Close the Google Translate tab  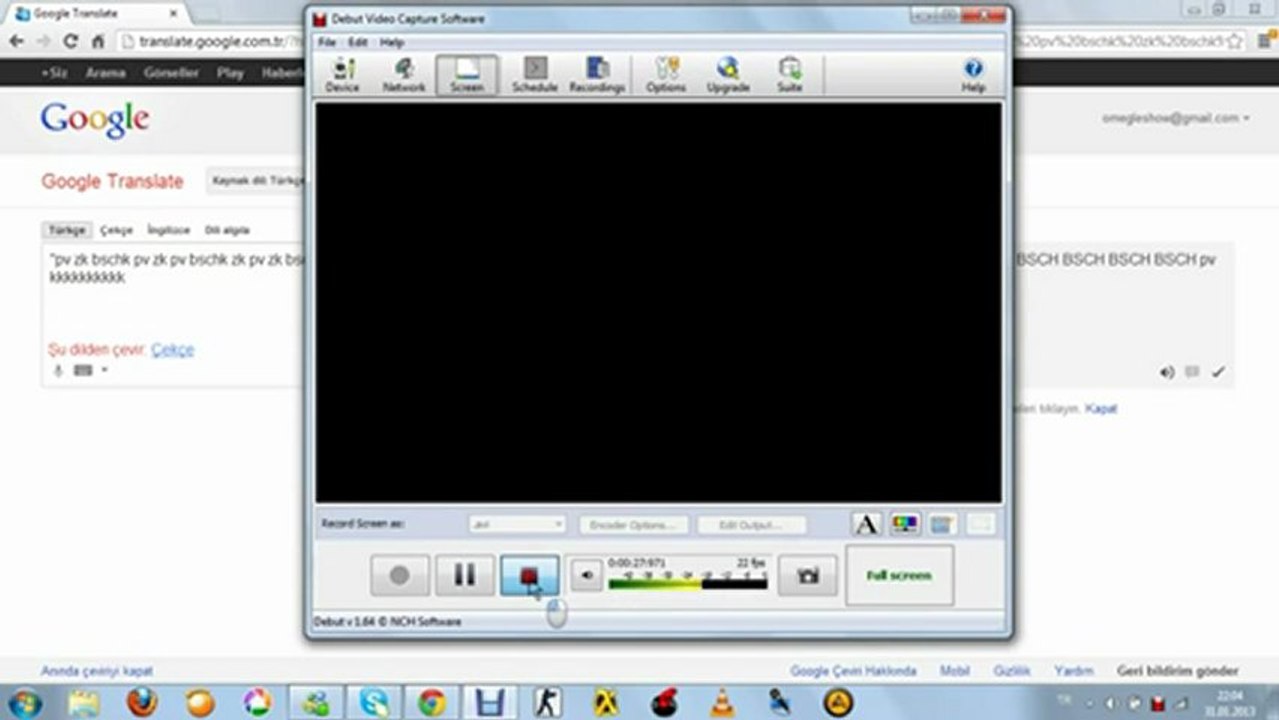tap(173, 14)
